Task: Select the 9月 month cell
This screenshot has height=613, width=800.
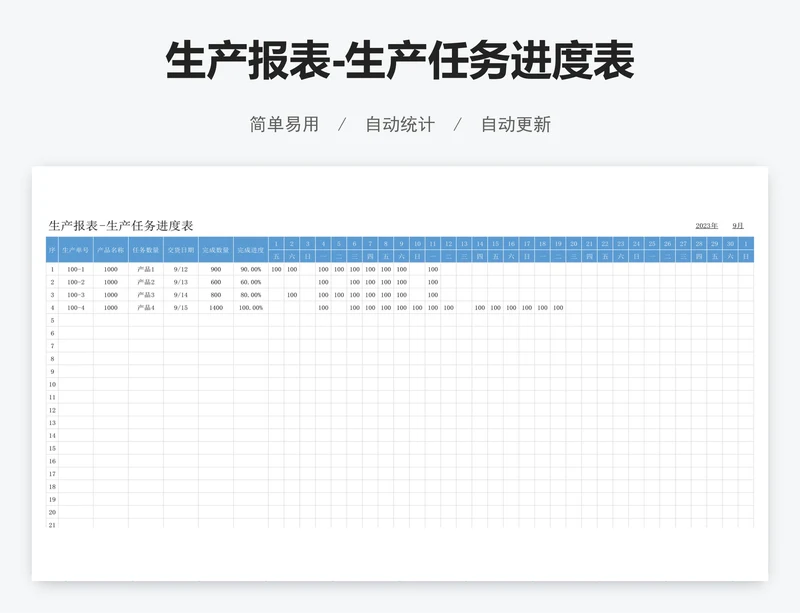Action: pyautogui.click(x=738, y=226)
